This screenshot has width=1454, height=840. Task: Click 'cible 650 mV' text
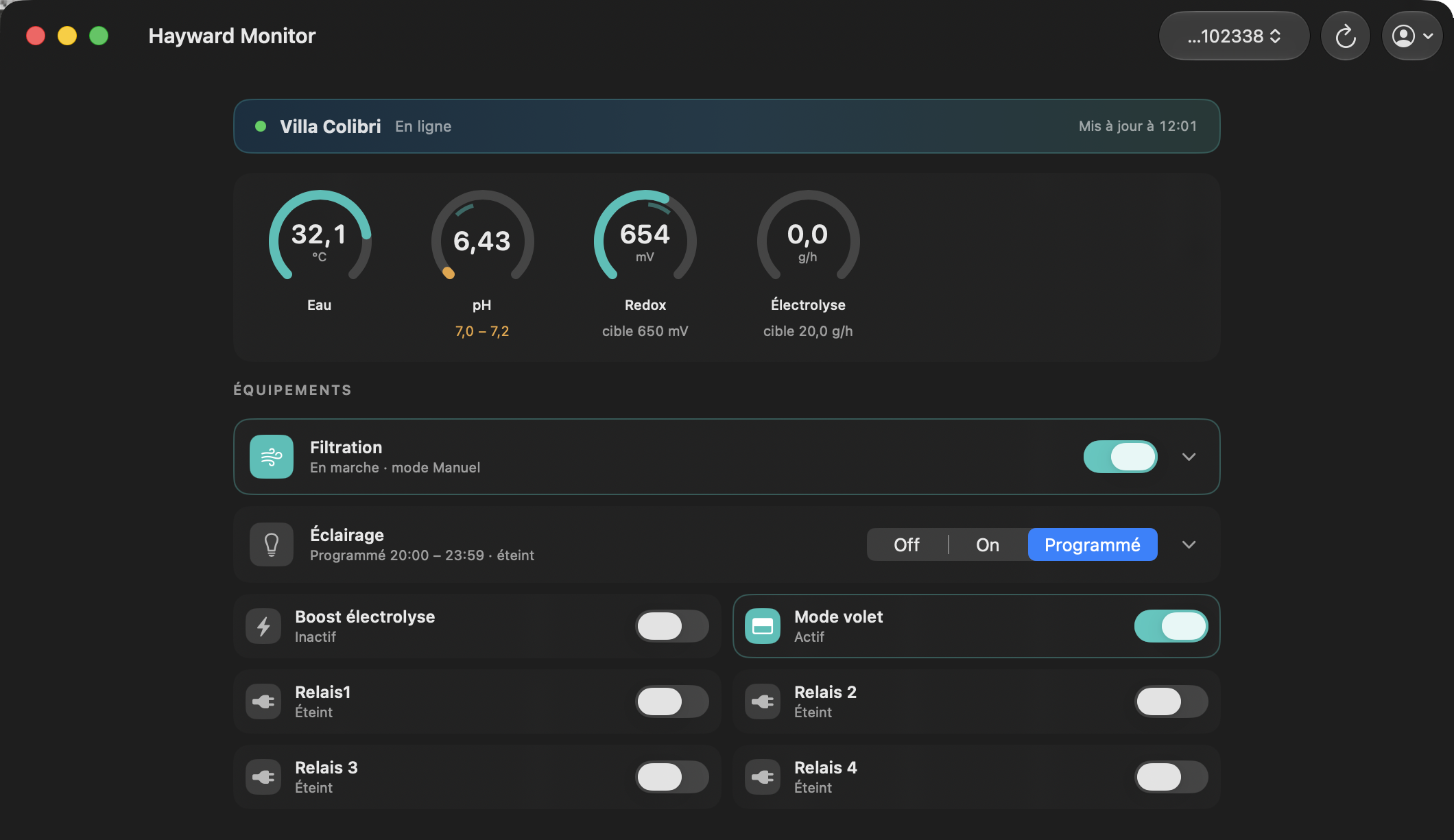click(x=645, y=331)
